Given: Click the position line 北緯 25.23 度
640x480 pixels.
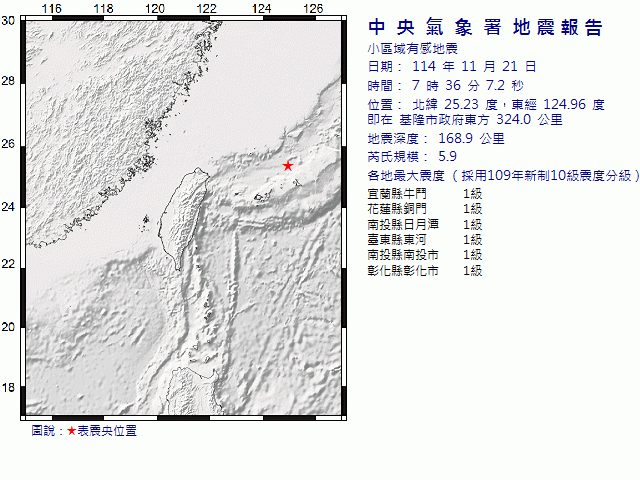Looking at the screenshot, I should tap(455, 104).
